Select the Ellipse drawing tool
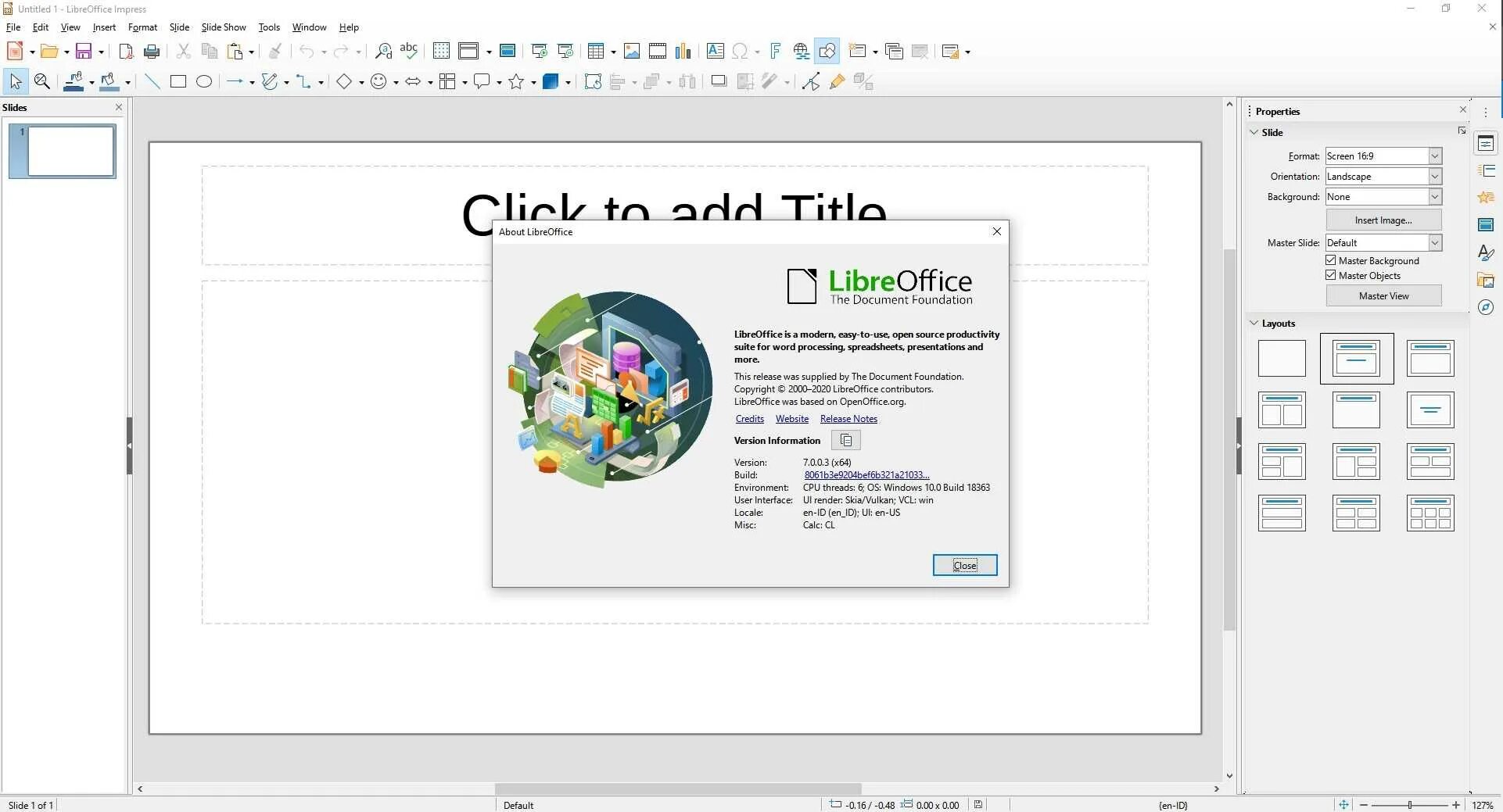 (x=204, y=81)
